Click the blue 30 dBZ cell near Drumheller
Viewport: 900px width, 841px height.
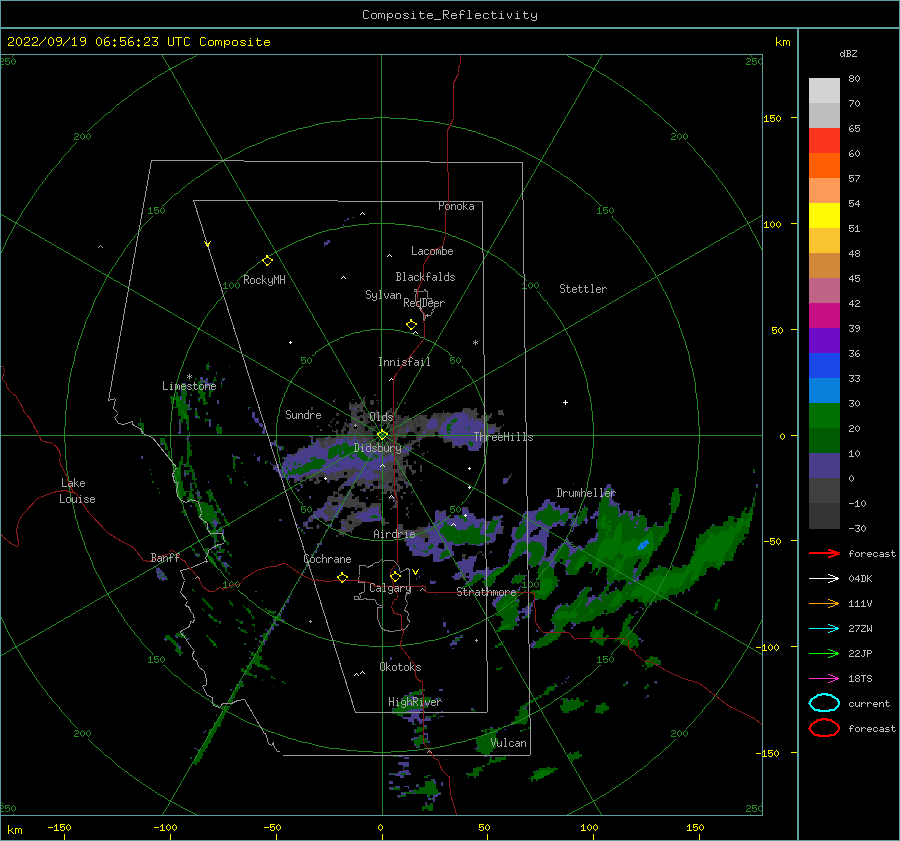(643, 545)
